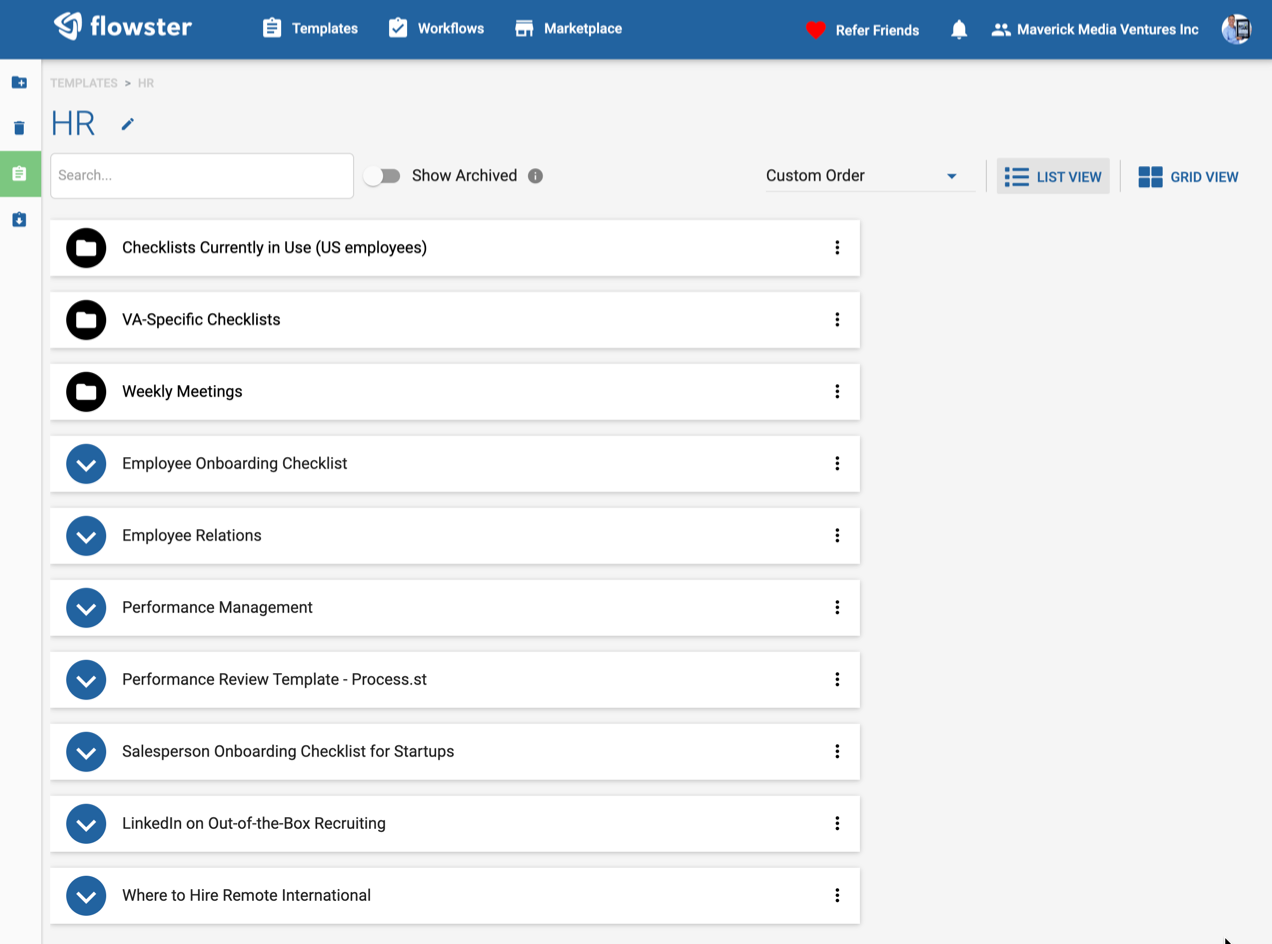This screenshot has width=1272, height=944.
Task: Focus the Search field
Action: [202, 175]
